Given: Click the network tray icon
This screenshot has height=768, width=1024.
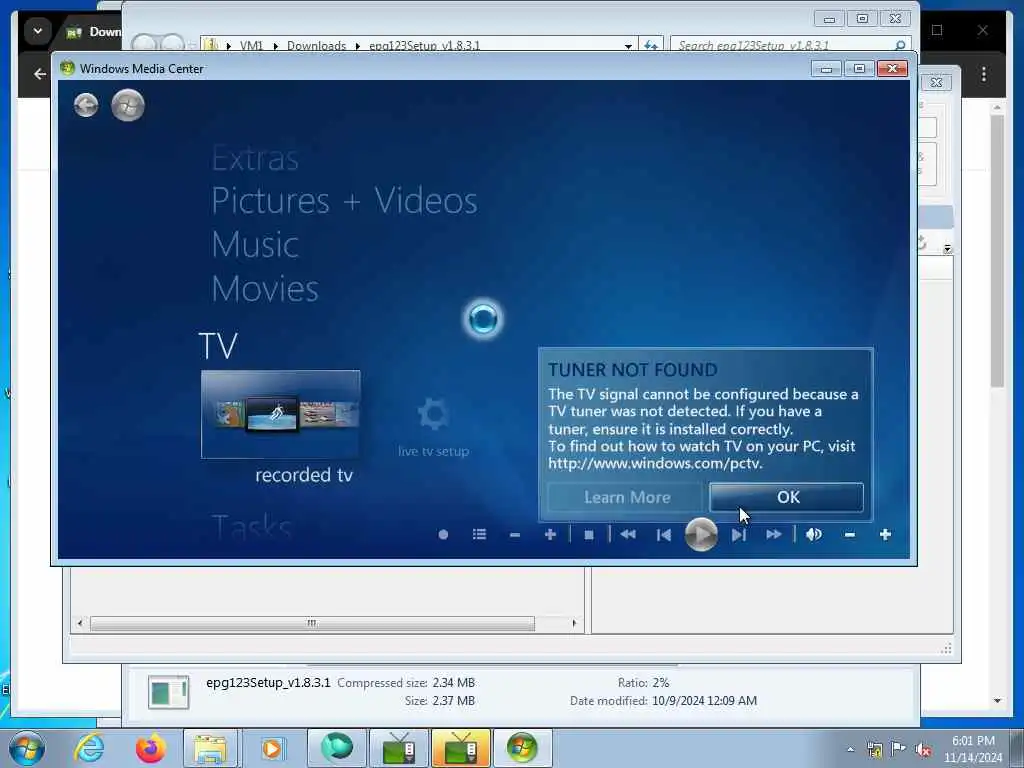Looking at the screenshot, I should (874, 750).
